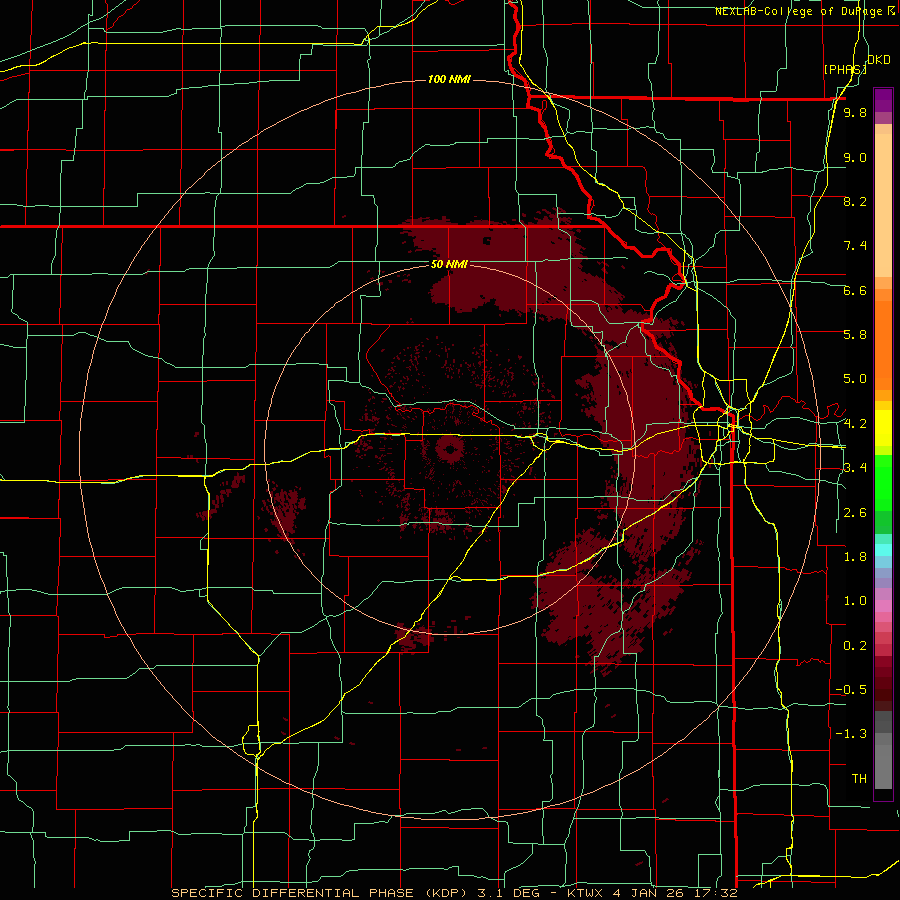
Task: Click the bright green segment of the color bar
Action: (x=883, y=482)
